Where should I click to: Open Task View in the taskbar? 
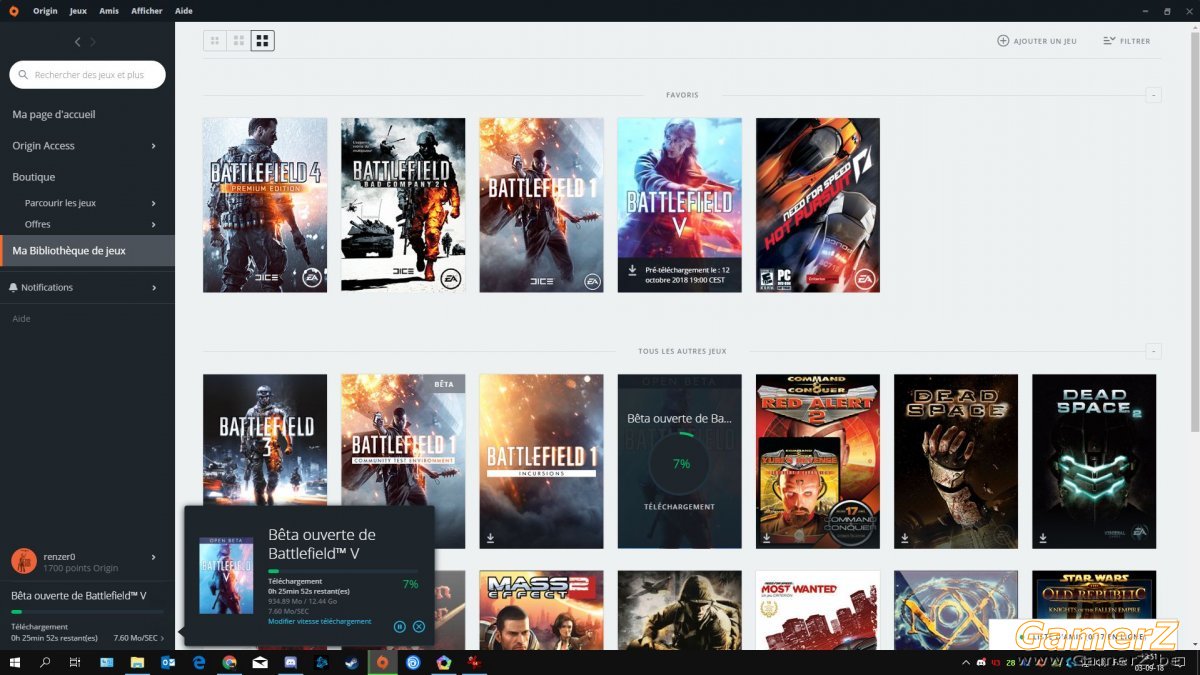[75, 662]
